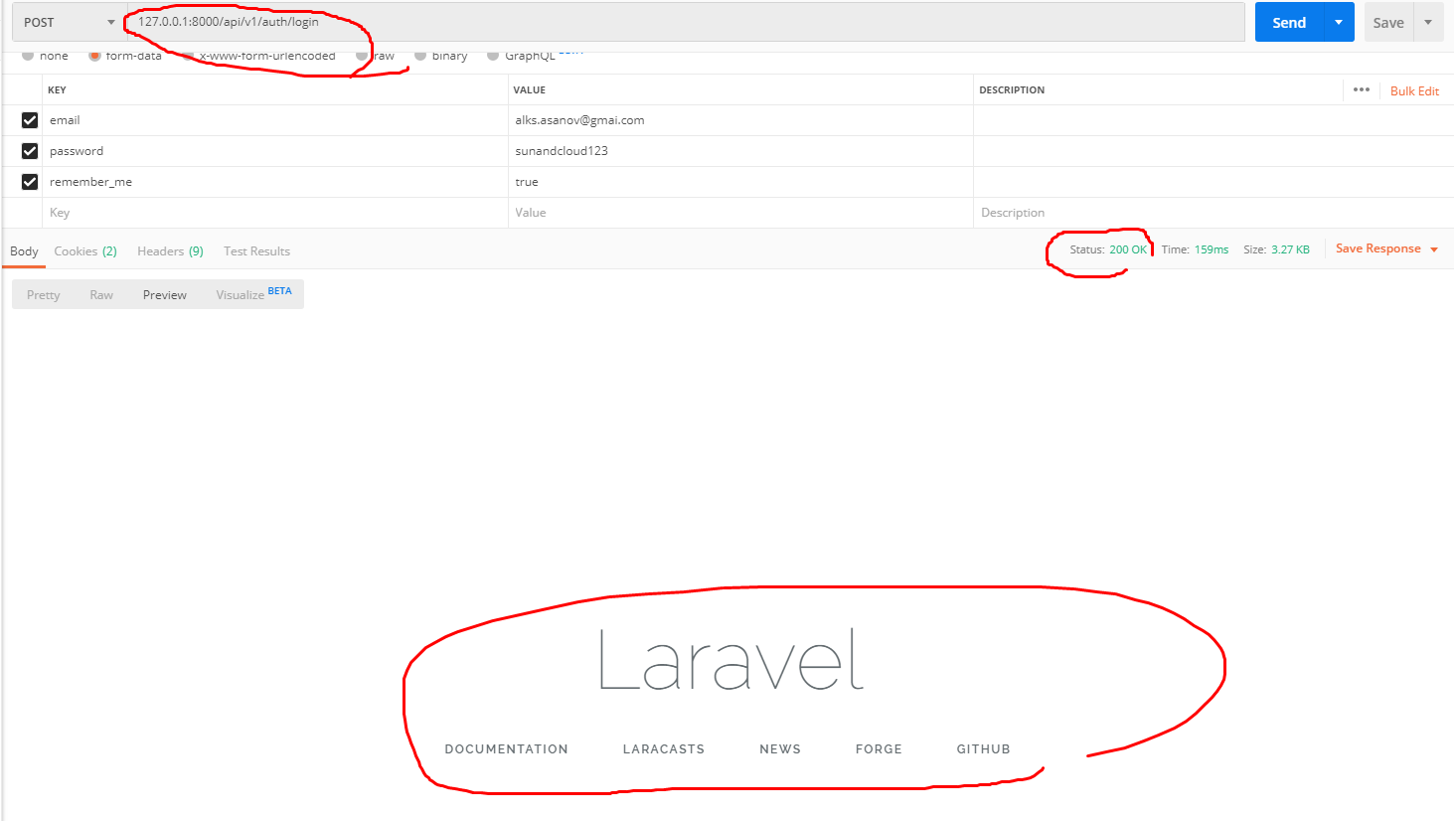Click the true value cell
This screenshot has width=1456, height=821.
click(x=740, y=182)
